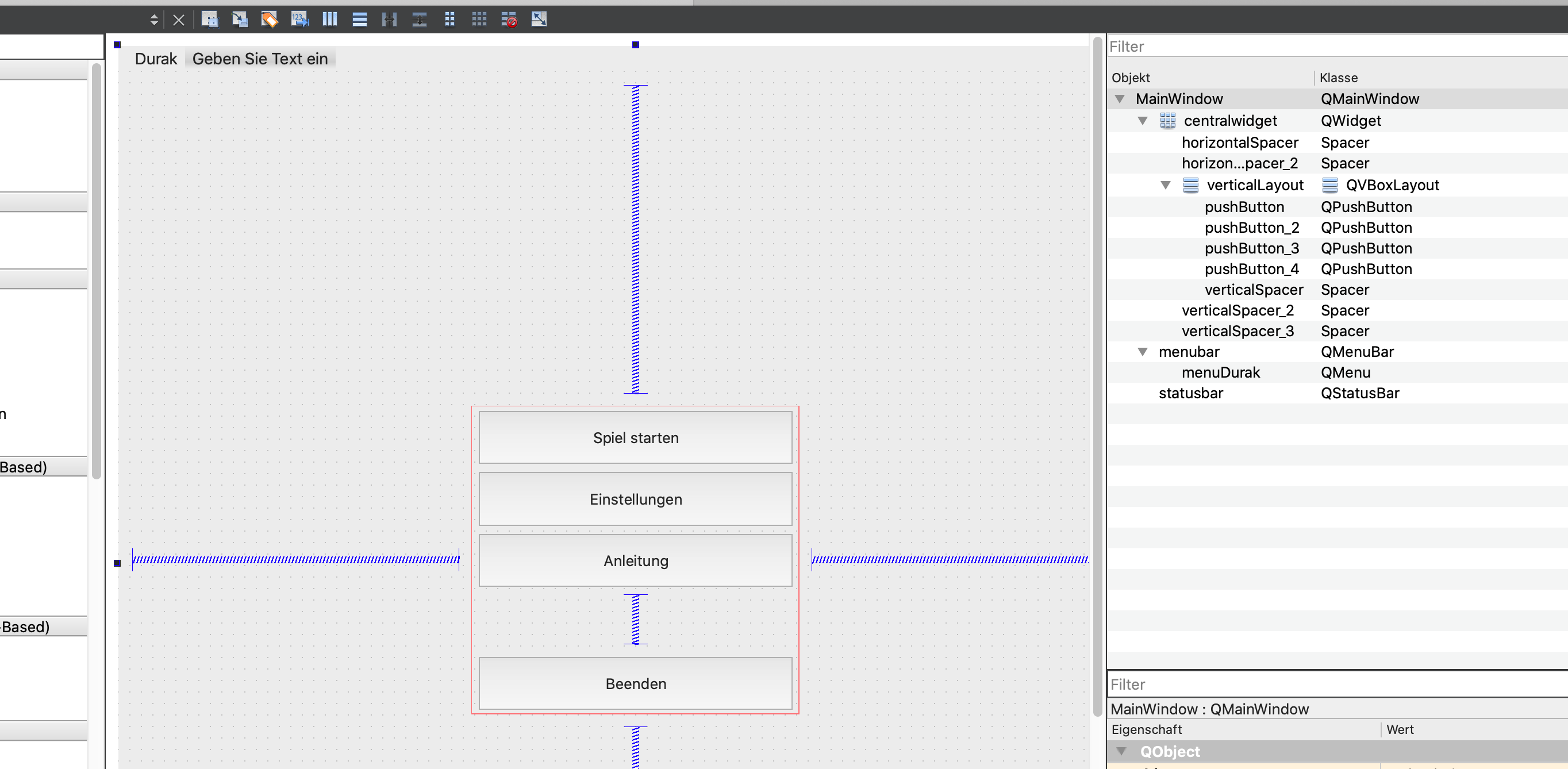The height and width of the screenshot is (769, 1568).
Task: Apply the Lay Out Horizontally icon
Action: (329, 20)
